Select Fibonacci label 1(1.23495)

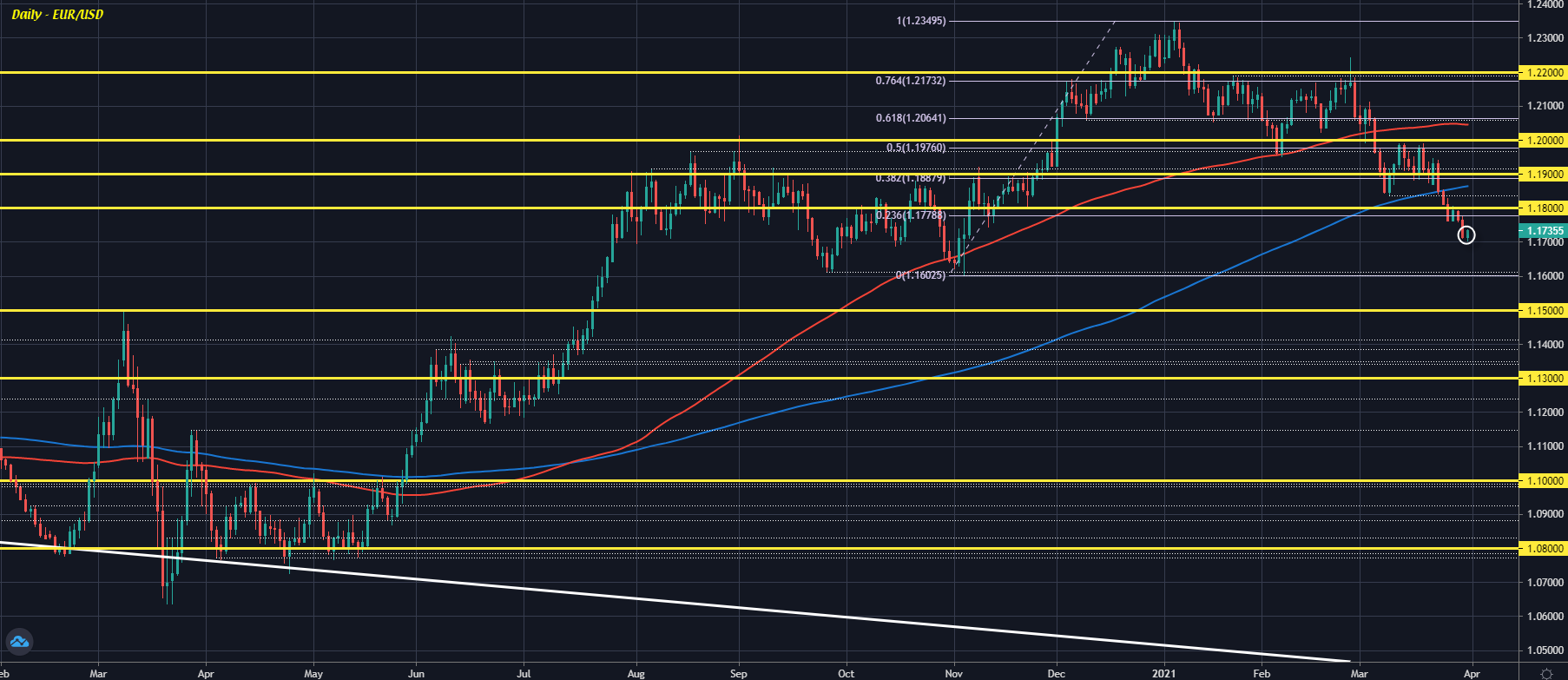tap(921, 20)
